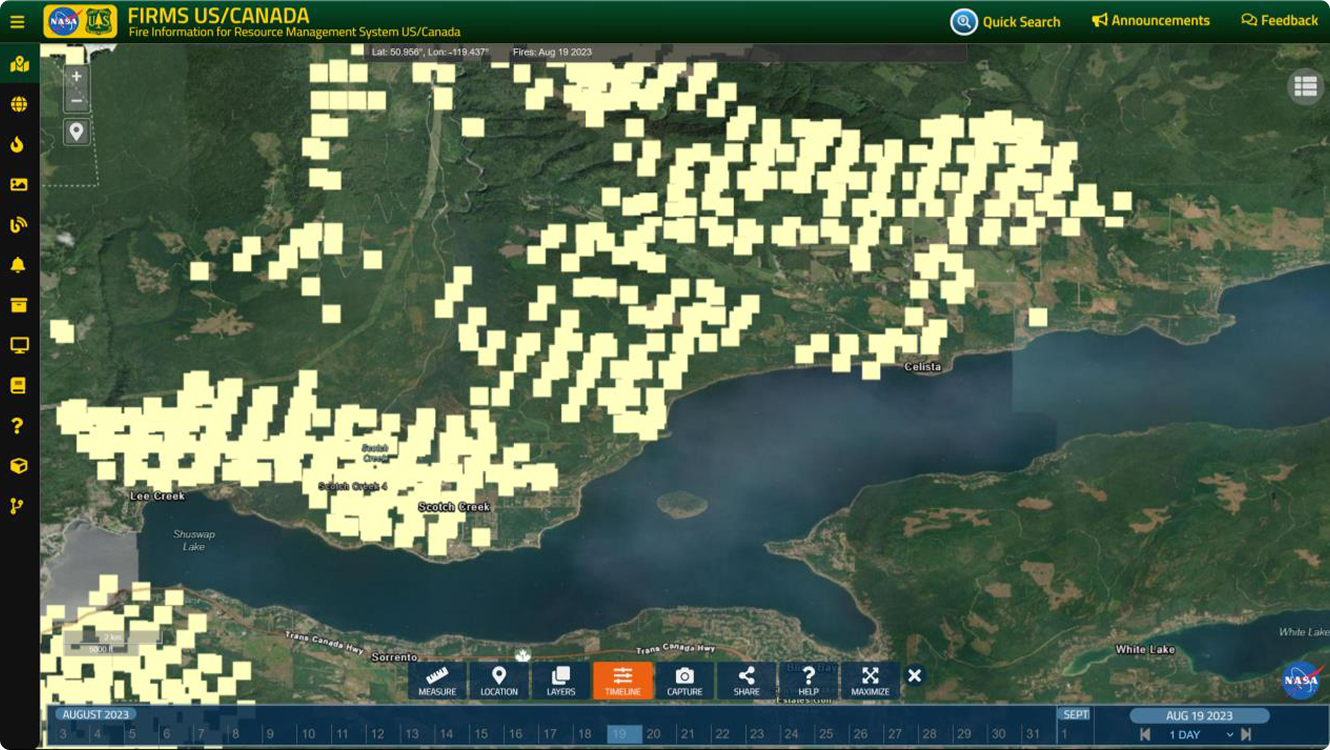Click the NASA logo in the header
Viewport: 1330px width, 750px height.
pos(64,21)
